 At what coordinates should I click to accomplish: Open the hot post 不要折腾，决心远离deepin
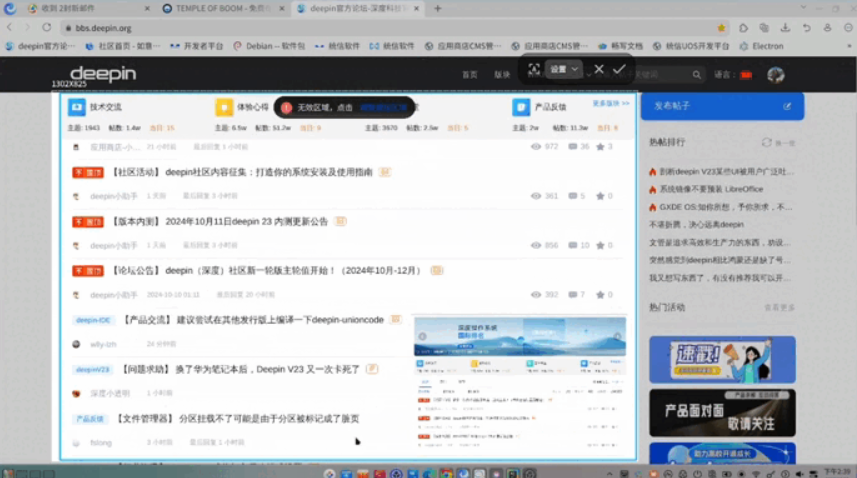[x=696, y=225]
